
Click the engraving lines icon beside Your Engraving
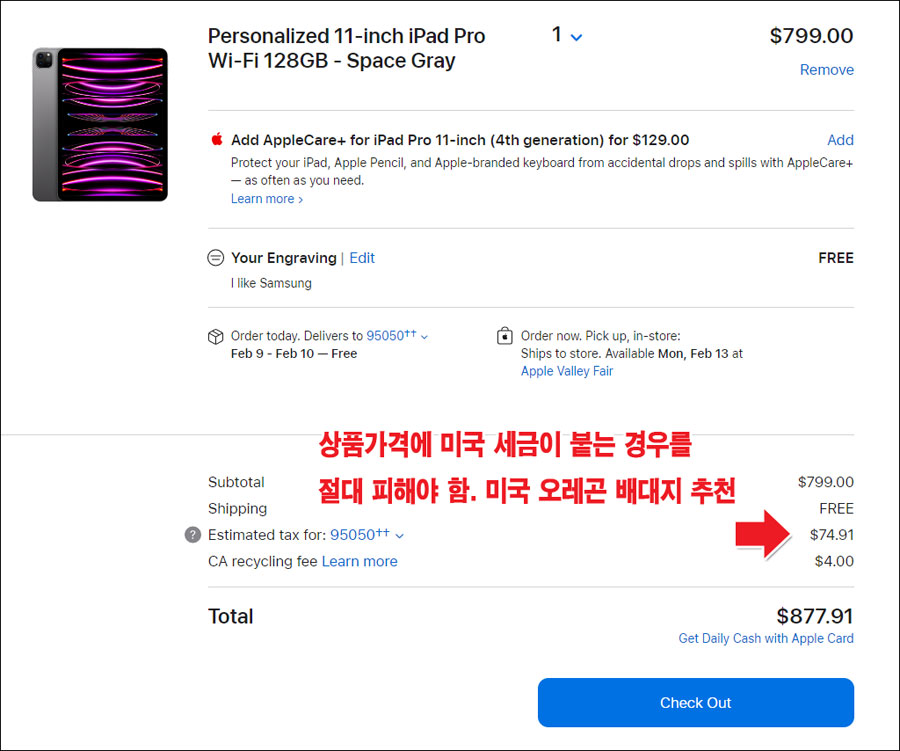pos(215,258)
